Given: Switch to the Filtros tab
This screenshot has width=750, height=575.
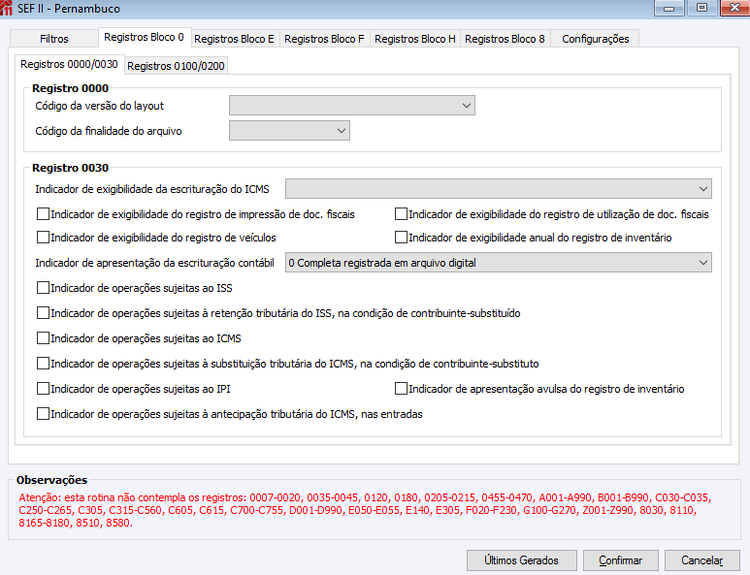Looking at the screenshot, I should (54, 39).
